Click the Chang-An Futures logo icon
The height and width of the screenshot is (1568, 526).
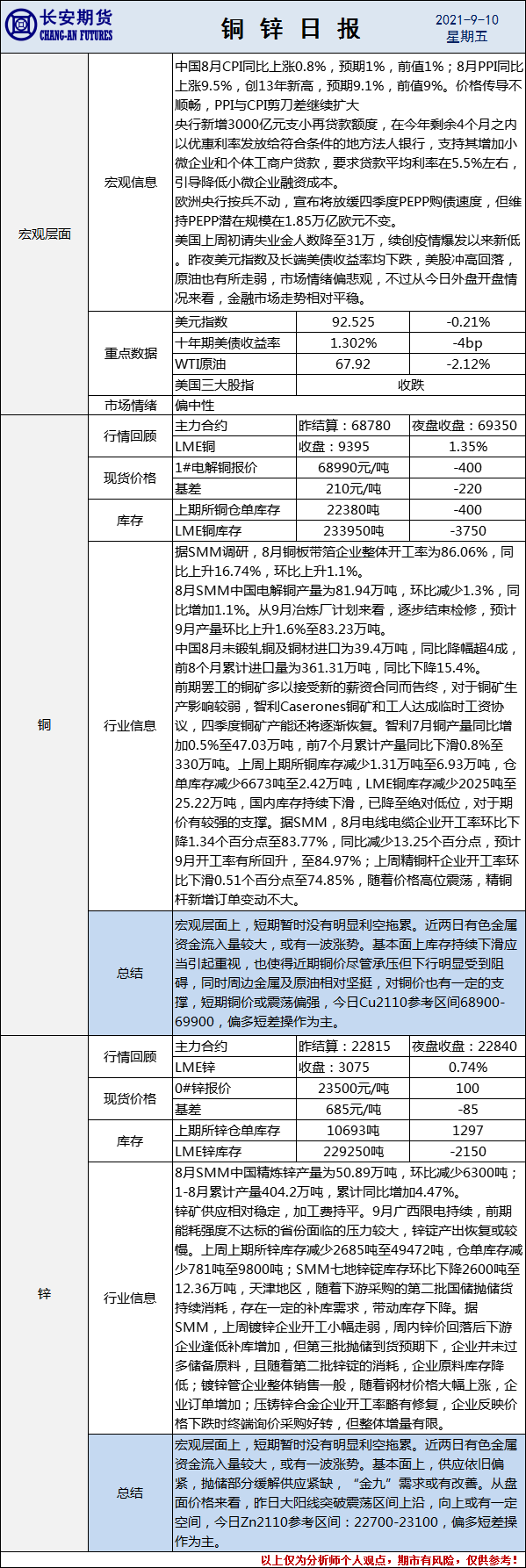(19, 26)
